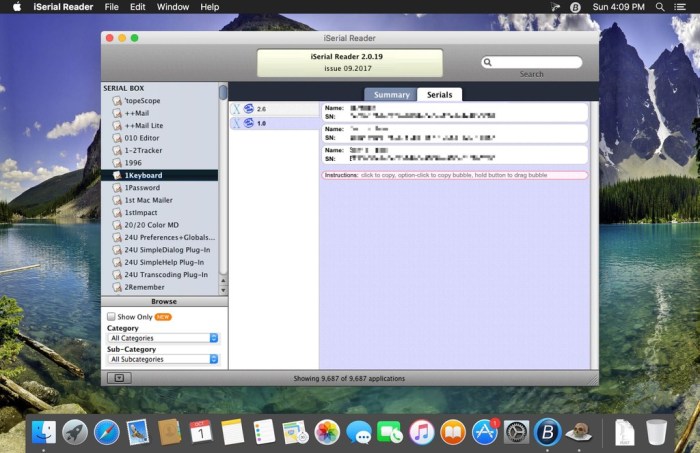This screenshot has height=453, width=700.
Task: Launch Photos from the dock
Action: 327,432
